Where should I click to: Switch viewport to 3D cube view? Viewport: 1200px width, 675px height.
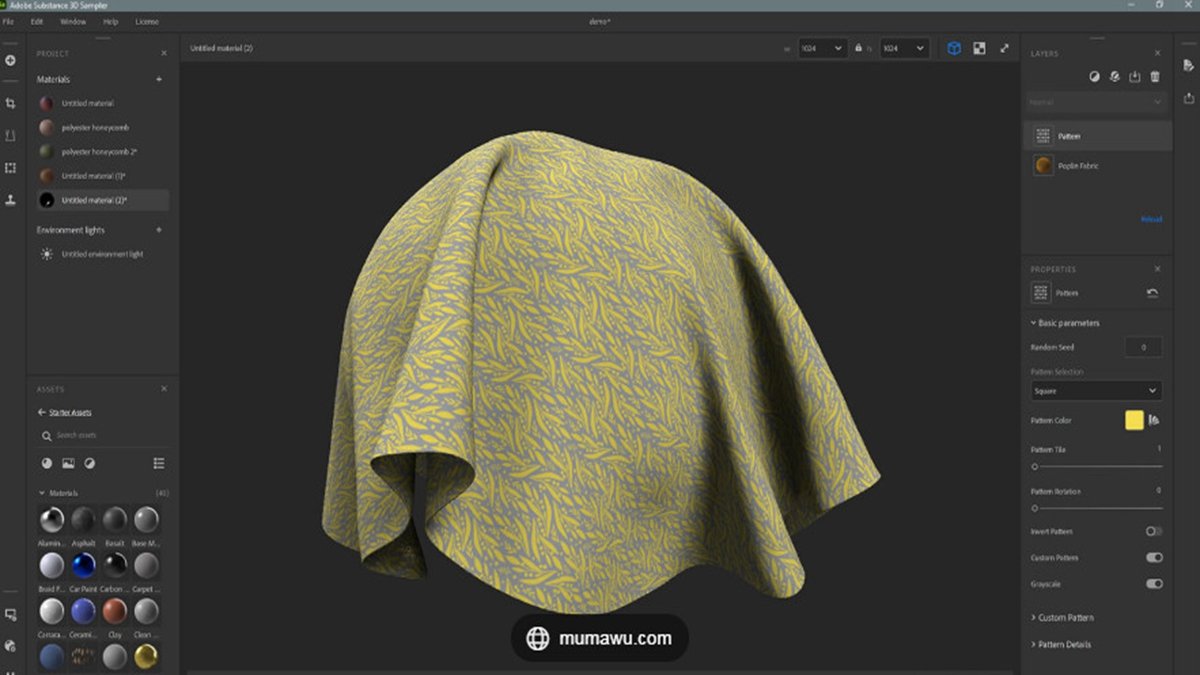tap(954, 48)
